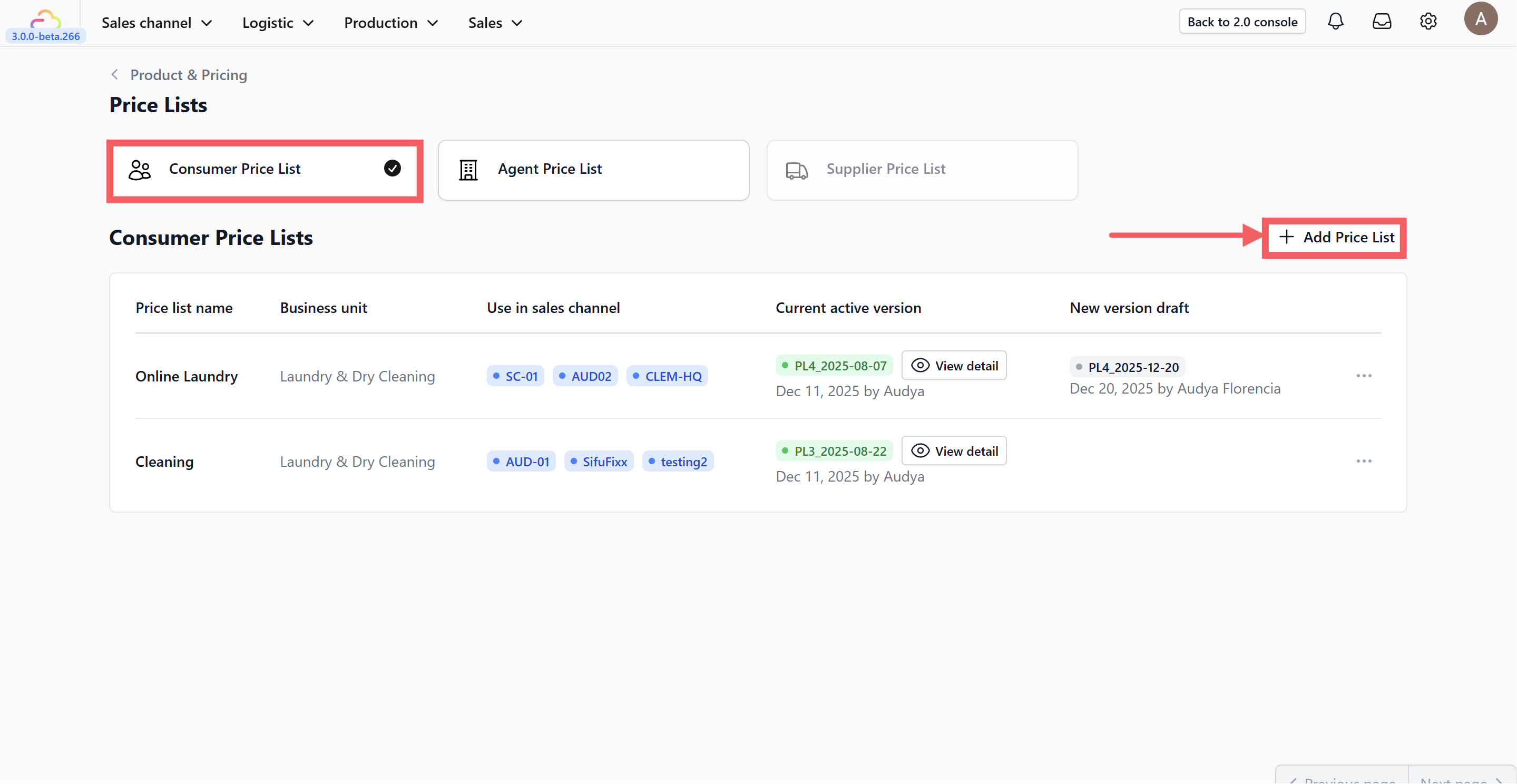Expand the Logistic dropdown menu
This screenshot has width=1517, height=784.
277,23
